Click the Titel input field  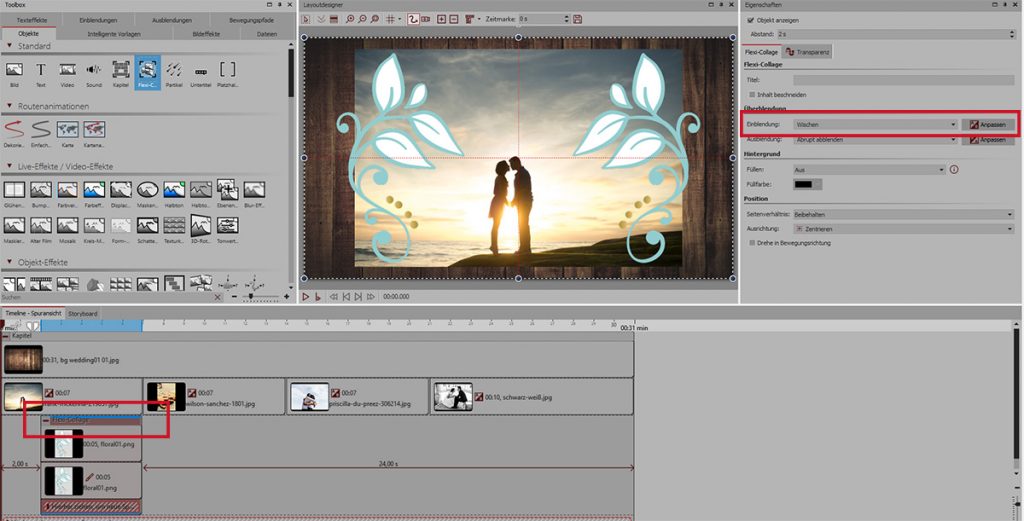pyautogui.click(x=903, y=79)
